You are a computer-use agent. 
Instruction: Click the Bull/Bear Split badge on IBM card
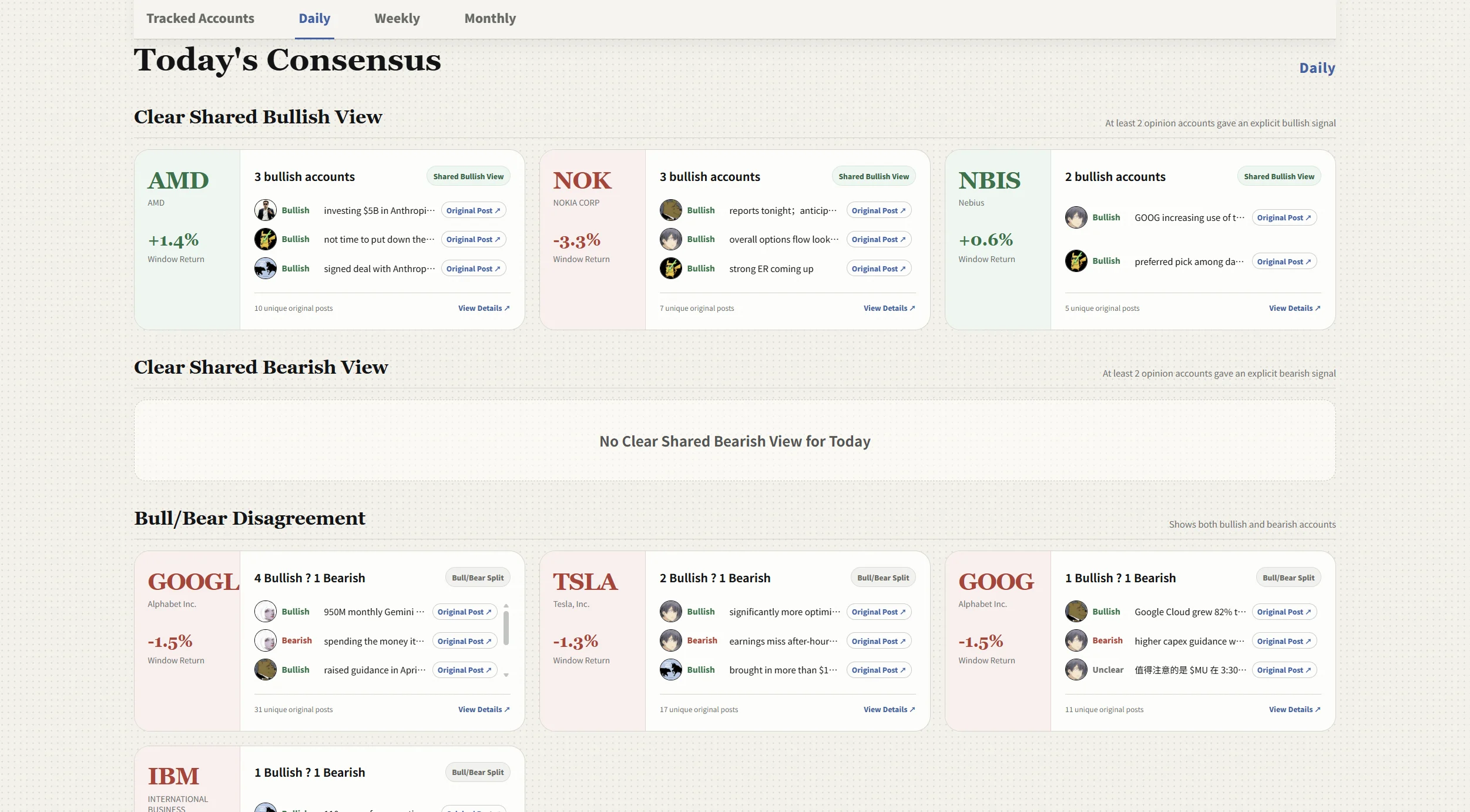[478, 772]
